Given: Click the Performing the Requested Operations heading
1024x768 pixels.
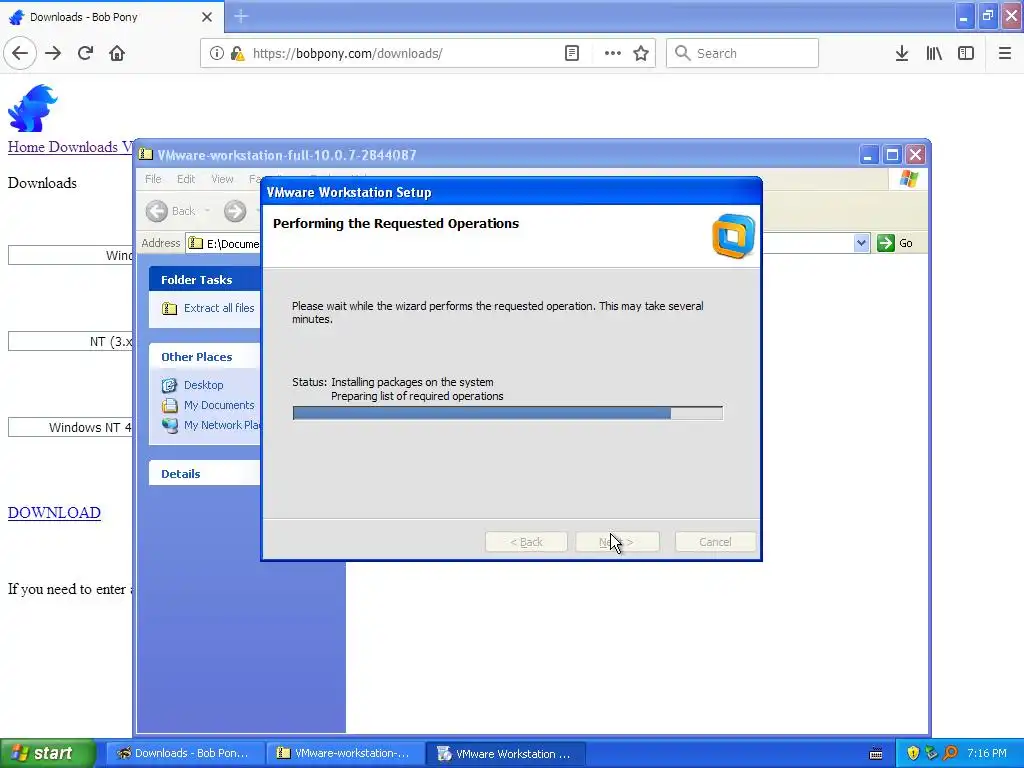Looking at the screenshot, I should 396,223.
